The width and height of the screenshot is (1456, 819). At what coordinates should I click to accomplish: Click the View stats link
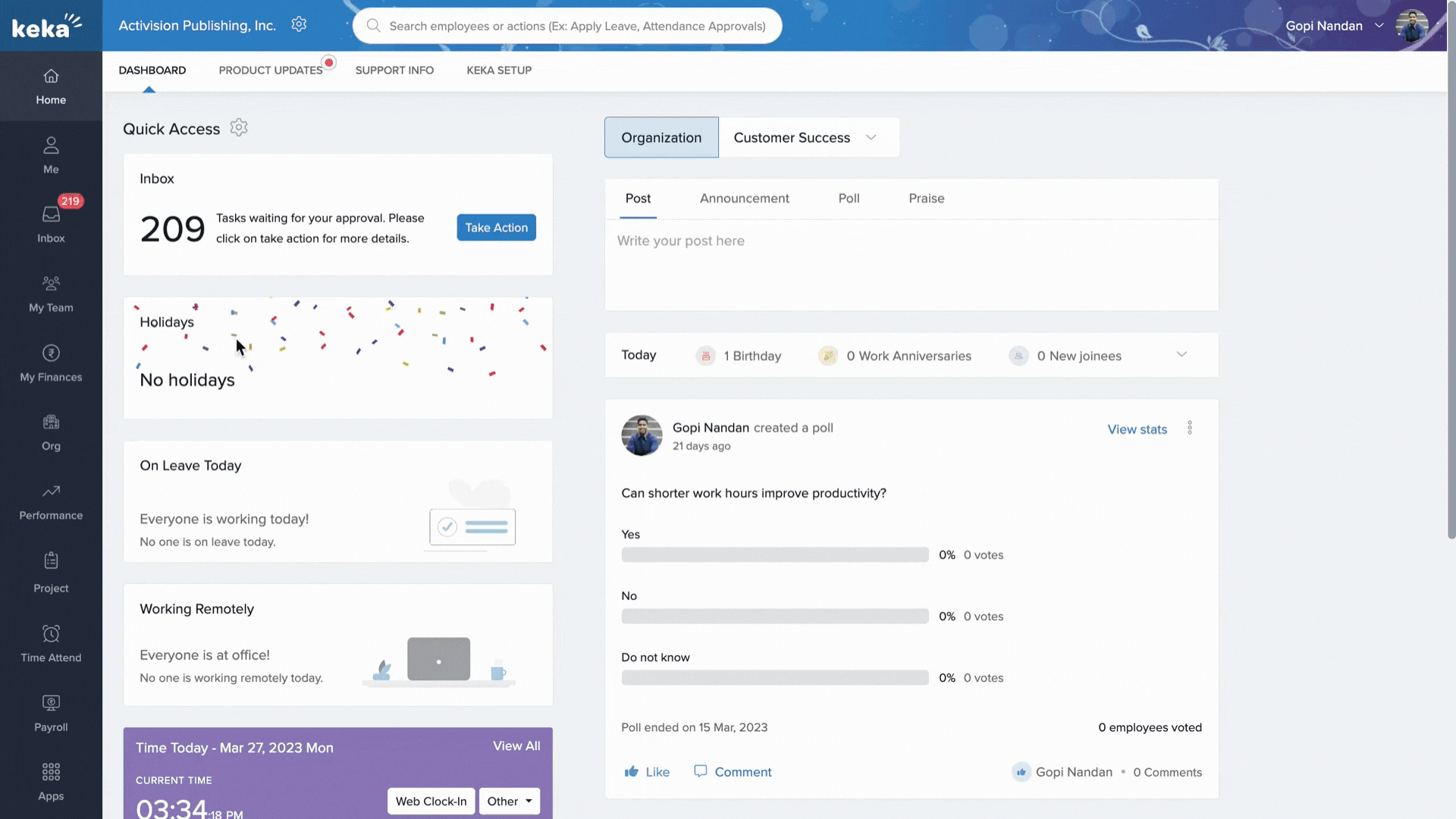coord(1137,429)
